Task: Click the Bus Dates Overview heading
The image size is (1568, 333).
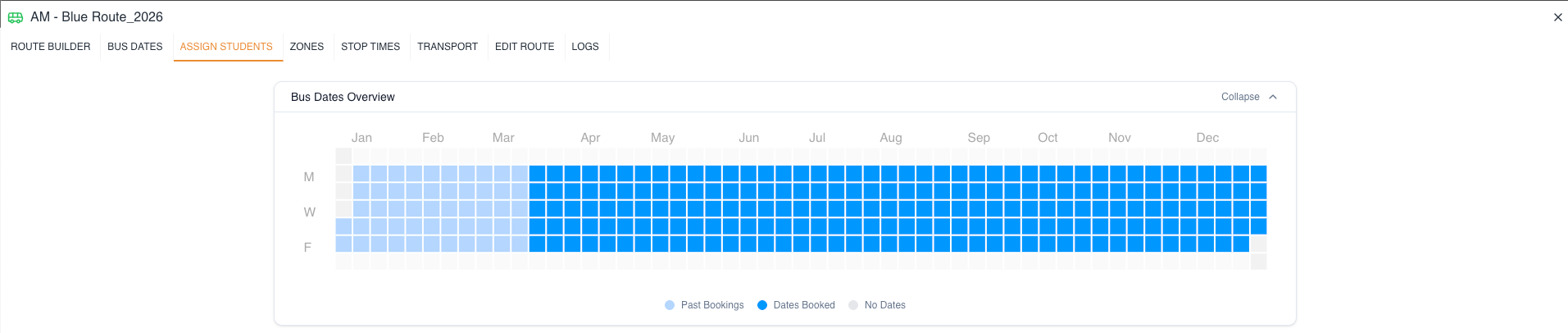Action: tap(343, 97)
